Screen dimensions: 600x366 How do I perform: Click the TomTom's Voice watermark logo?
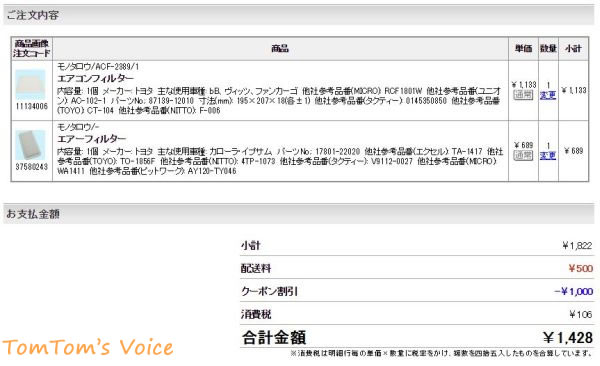pyautogui.click(x=88, y=347)
